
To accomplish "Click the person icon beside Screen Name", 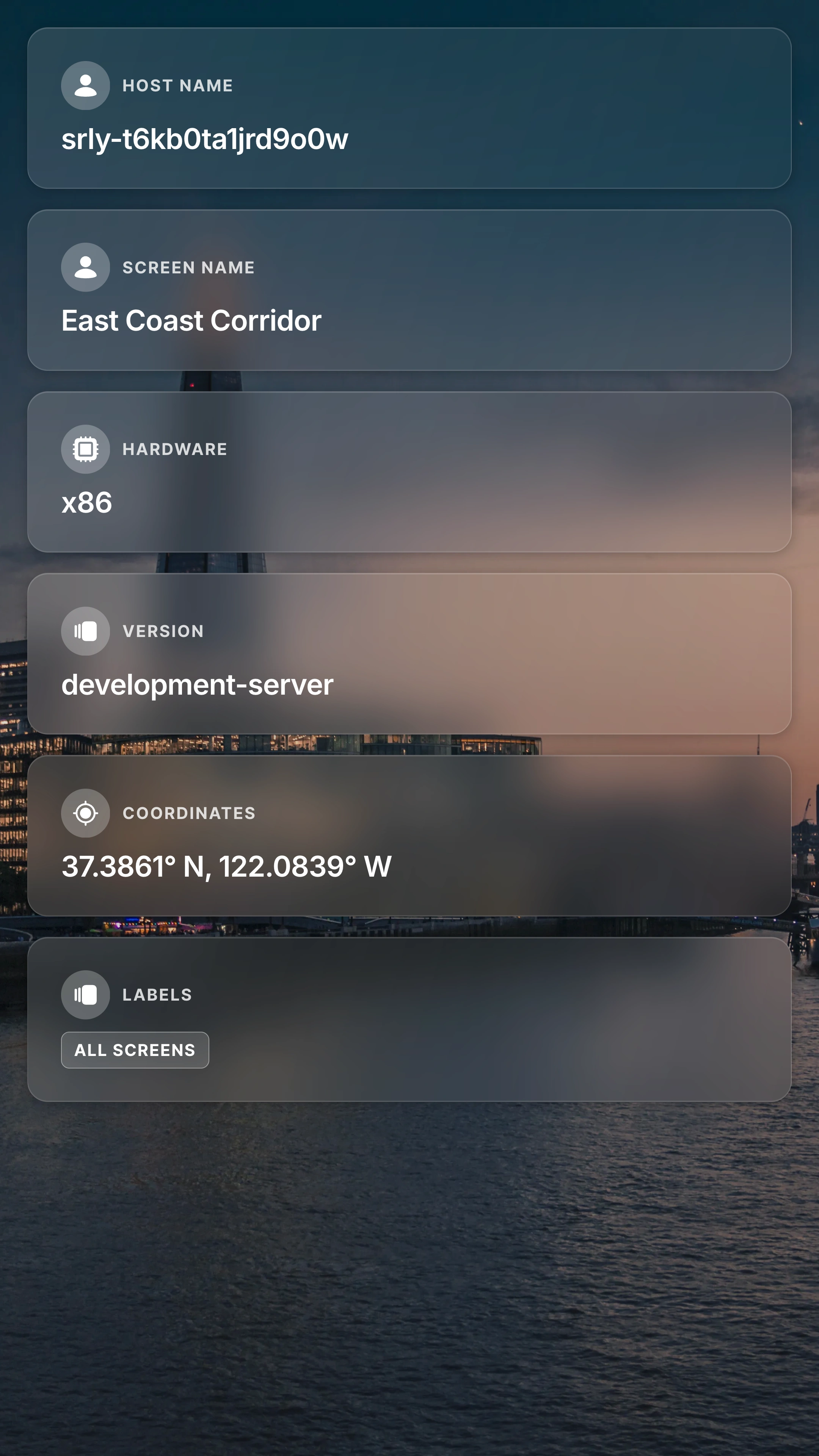I will click(x=85, y=267).
